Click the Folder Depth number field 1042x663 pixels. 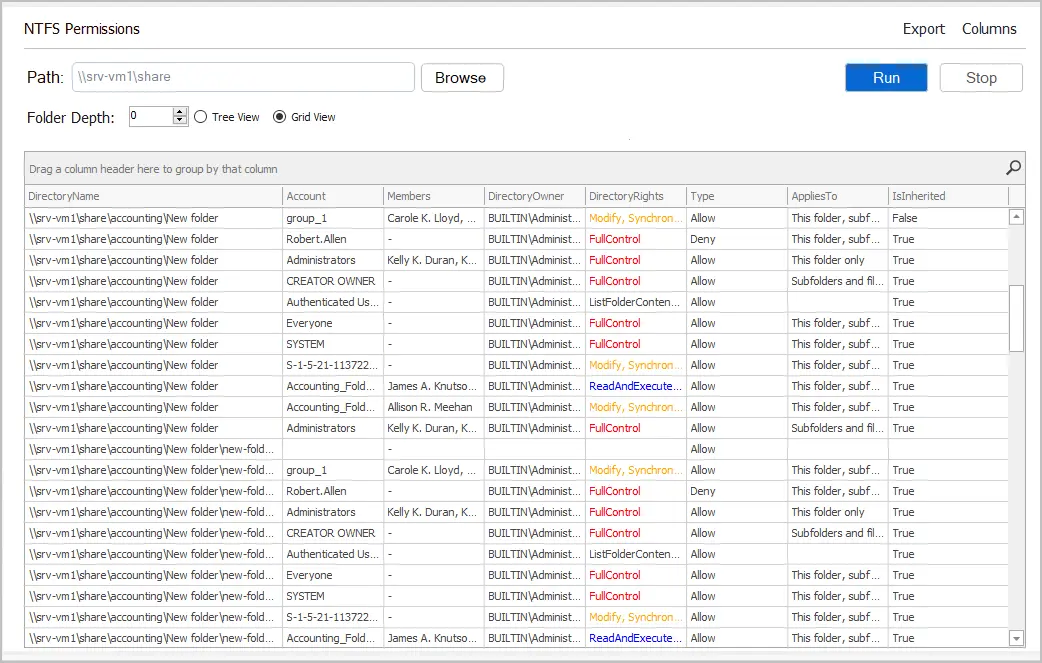[x=151, y=116]
